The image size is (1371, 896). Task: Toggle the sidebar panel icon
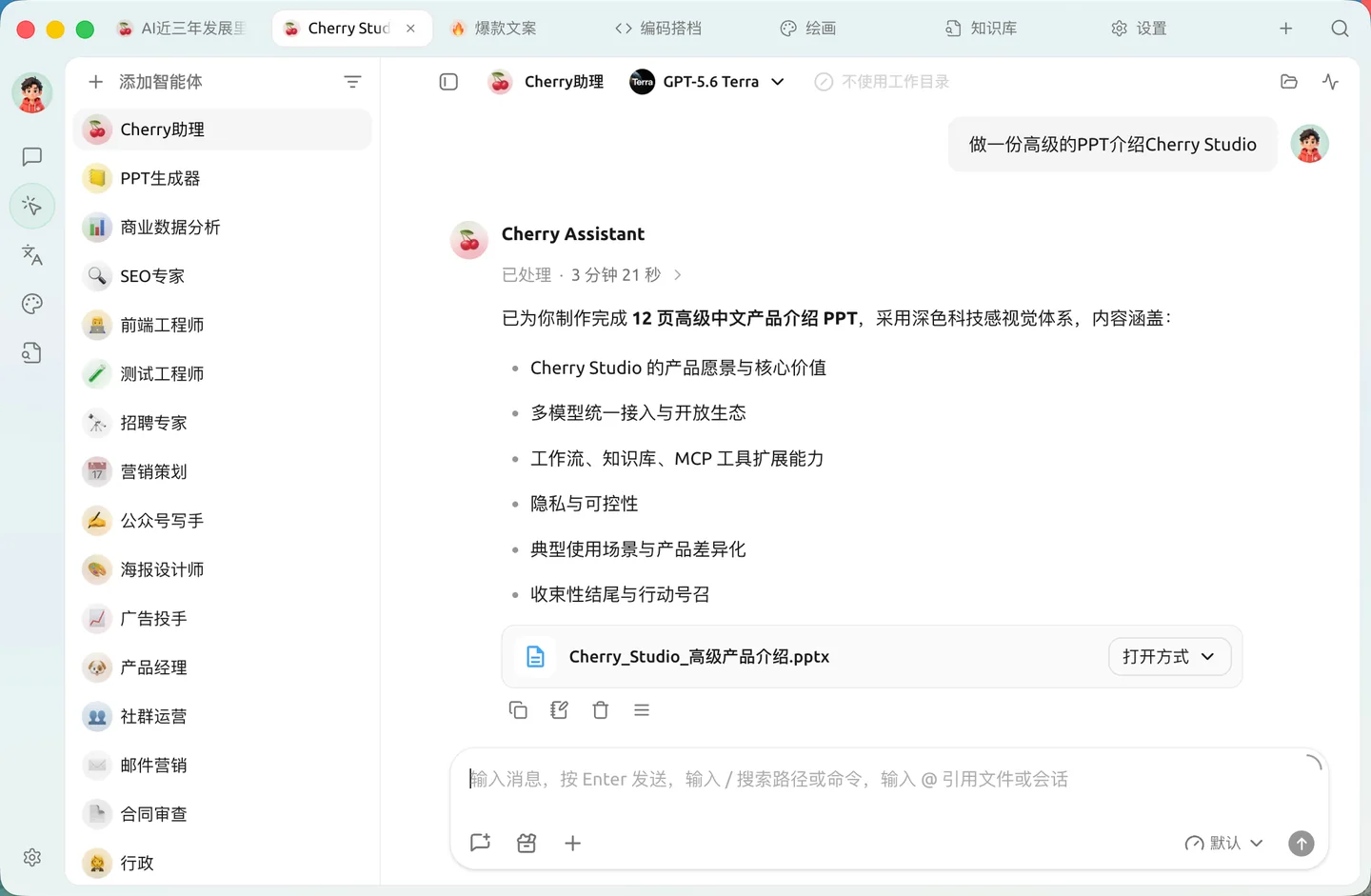448,82
